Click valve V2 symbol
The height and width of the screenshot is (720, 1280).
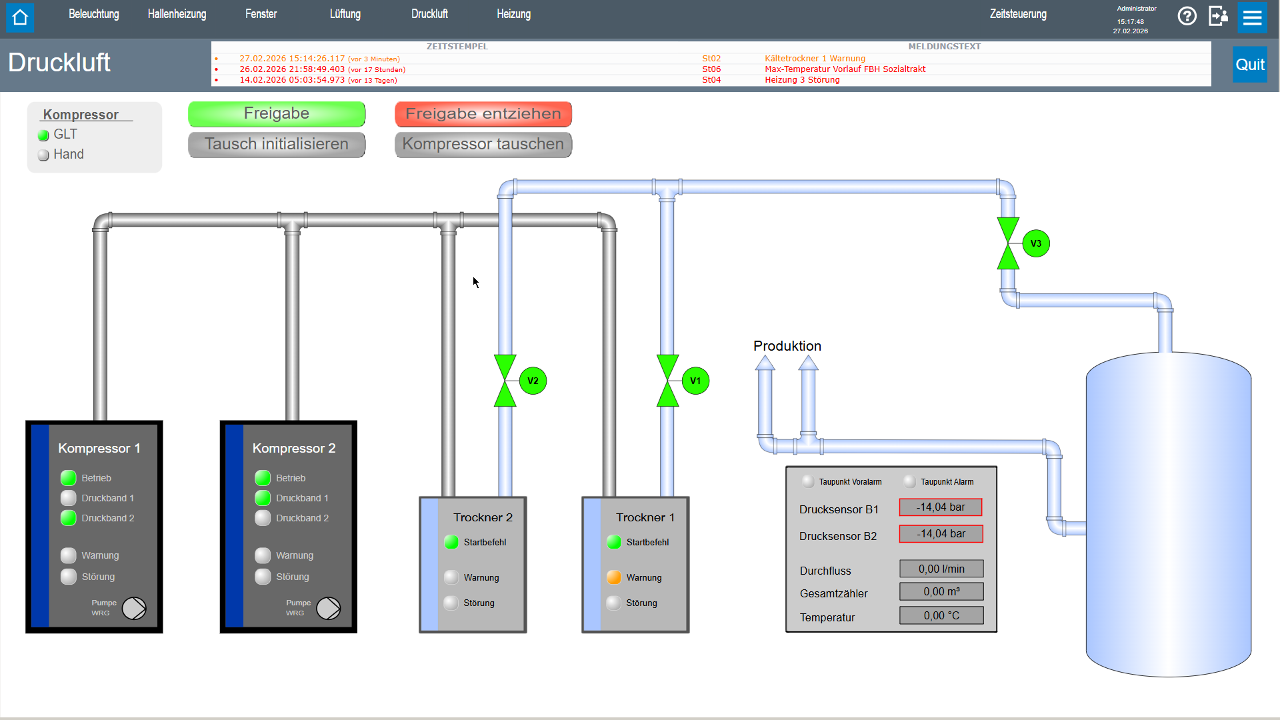pos(505,381)
